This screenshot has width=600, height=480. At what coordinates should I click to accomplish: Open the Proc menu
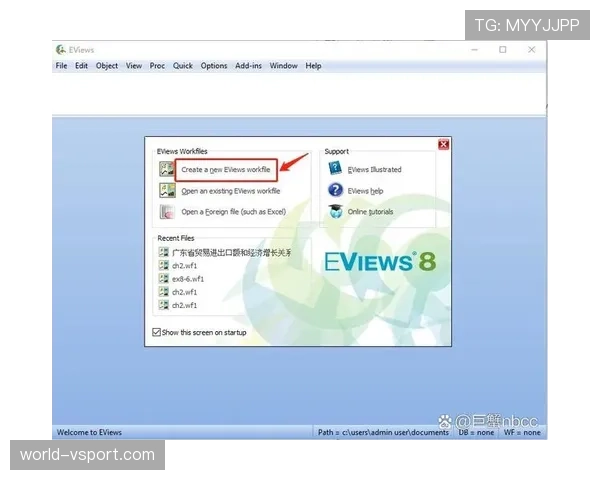click(x=157, y=65)
